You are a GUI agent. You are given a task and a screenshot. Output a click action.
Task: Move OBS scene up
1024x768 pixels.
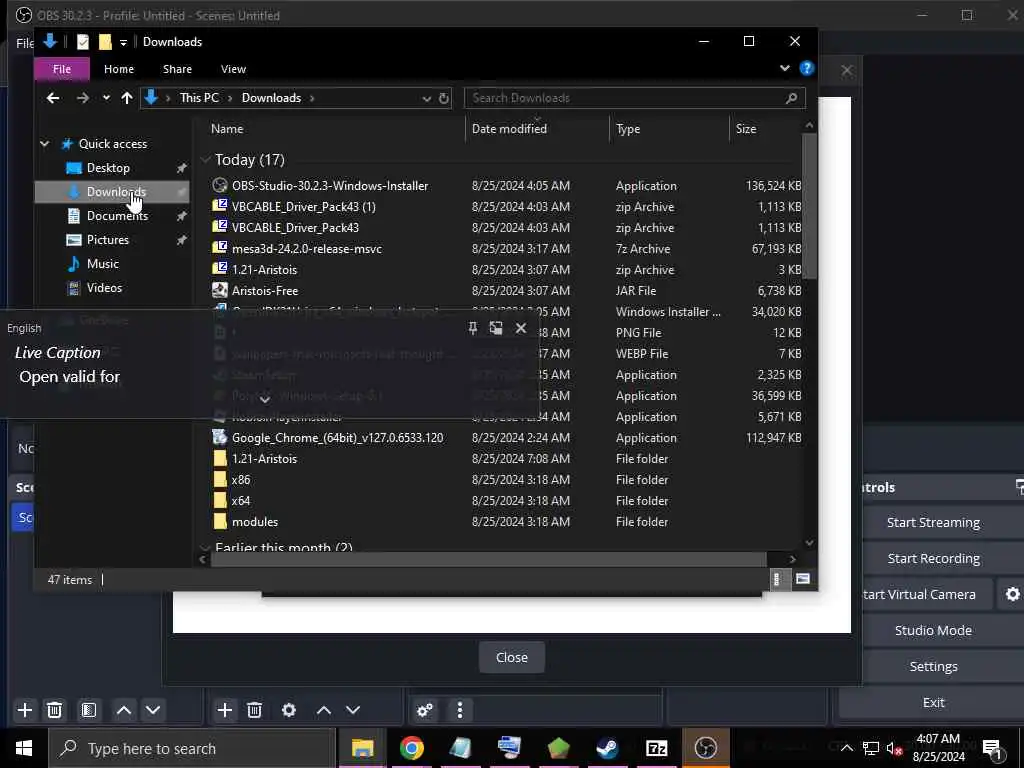123,710
